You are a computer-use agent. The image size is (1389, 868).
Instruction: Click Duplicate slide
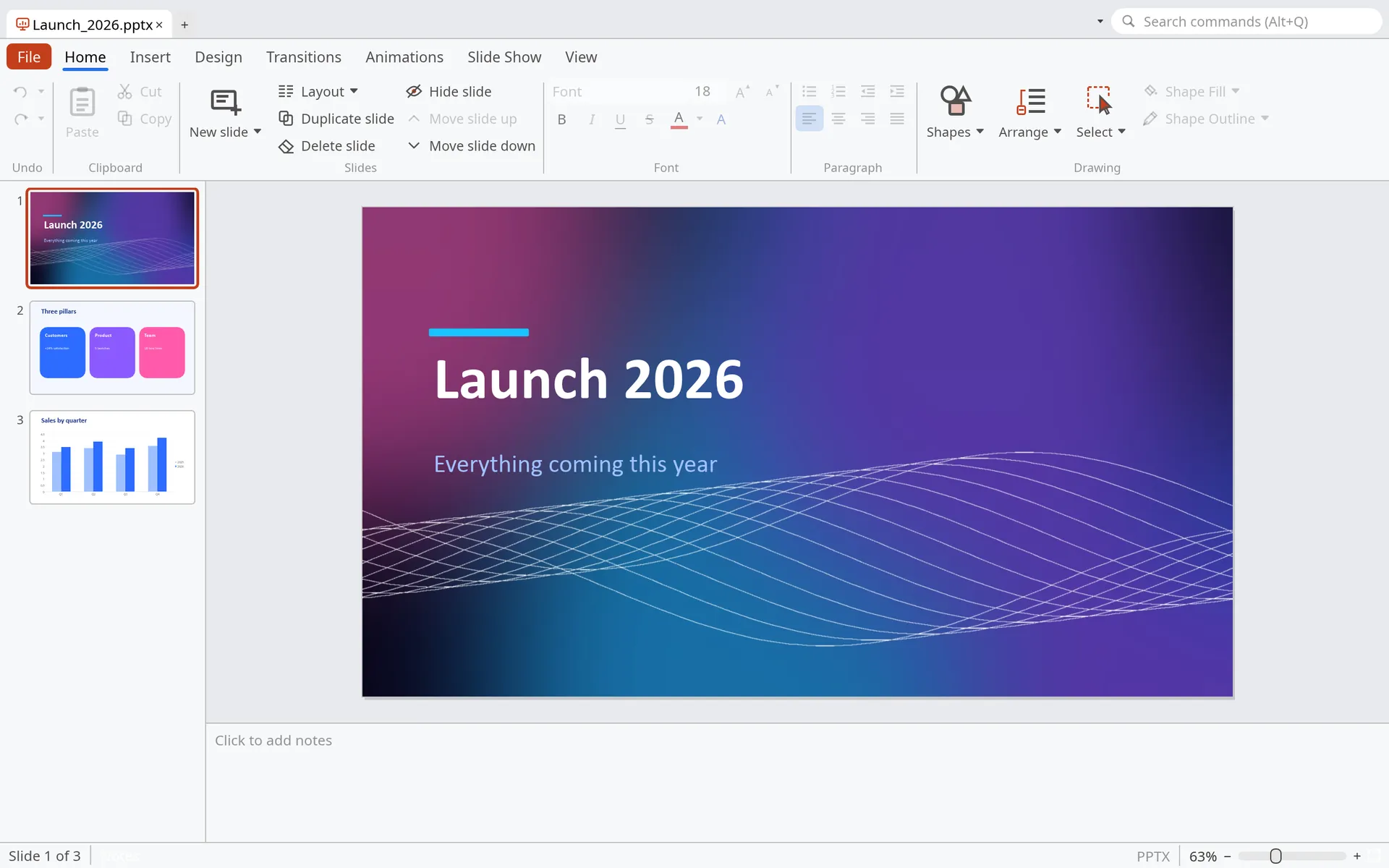pos(336,119)
